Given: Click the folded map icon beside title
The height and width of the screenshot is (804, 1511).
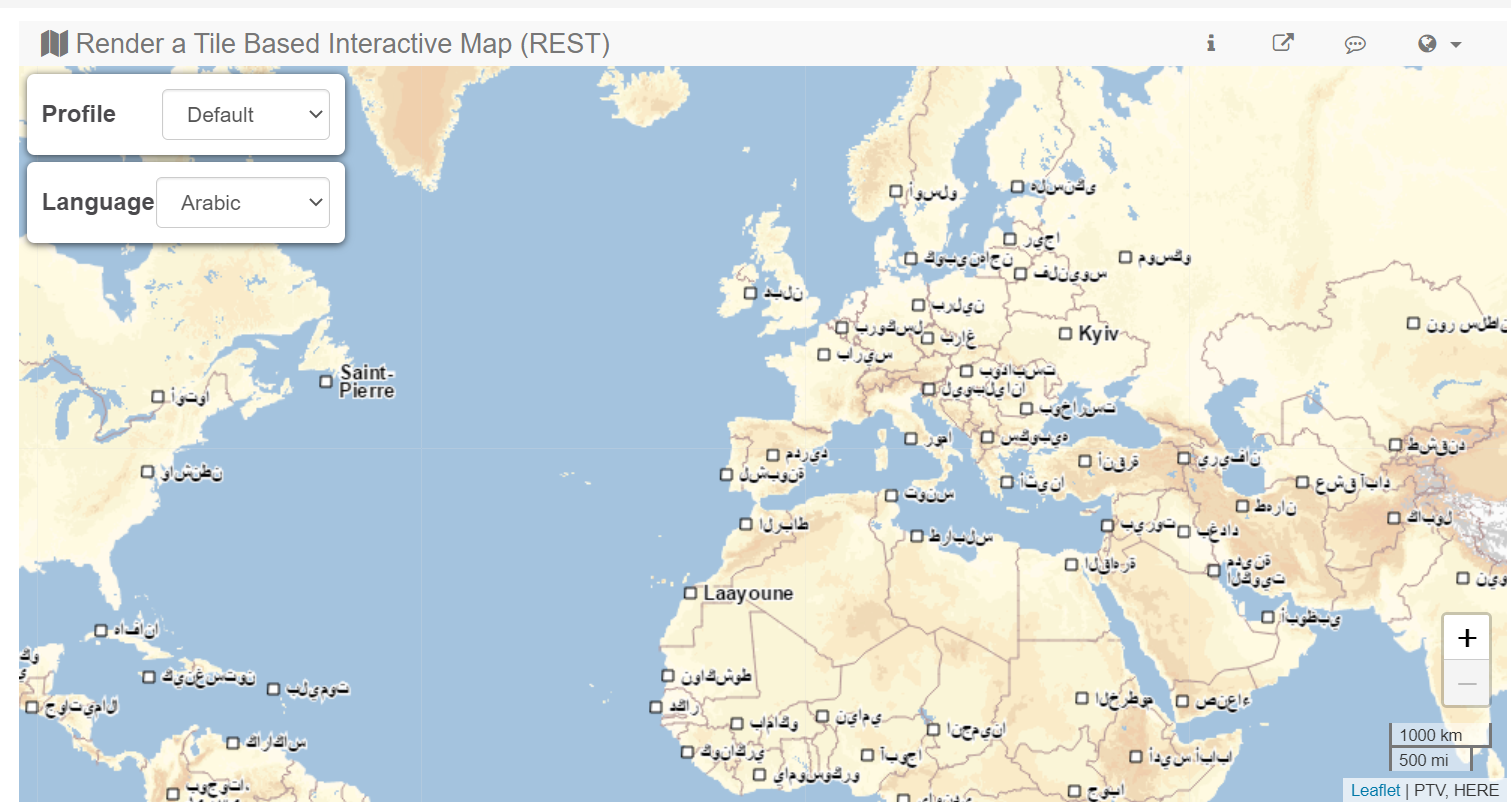Looking at the screenshot, I should [x=54, y=44].
